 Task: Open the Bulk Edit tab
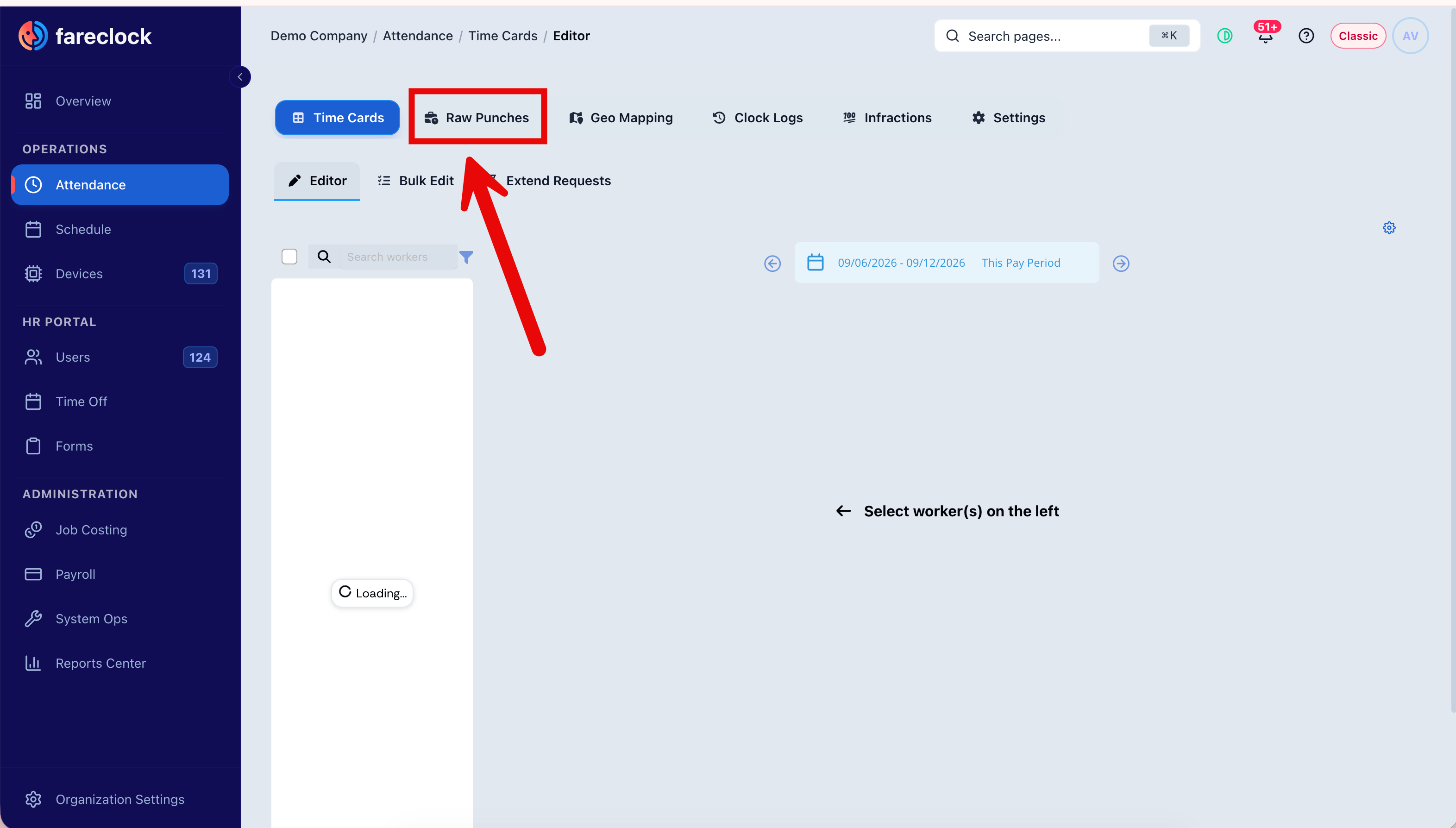(415, 181)
